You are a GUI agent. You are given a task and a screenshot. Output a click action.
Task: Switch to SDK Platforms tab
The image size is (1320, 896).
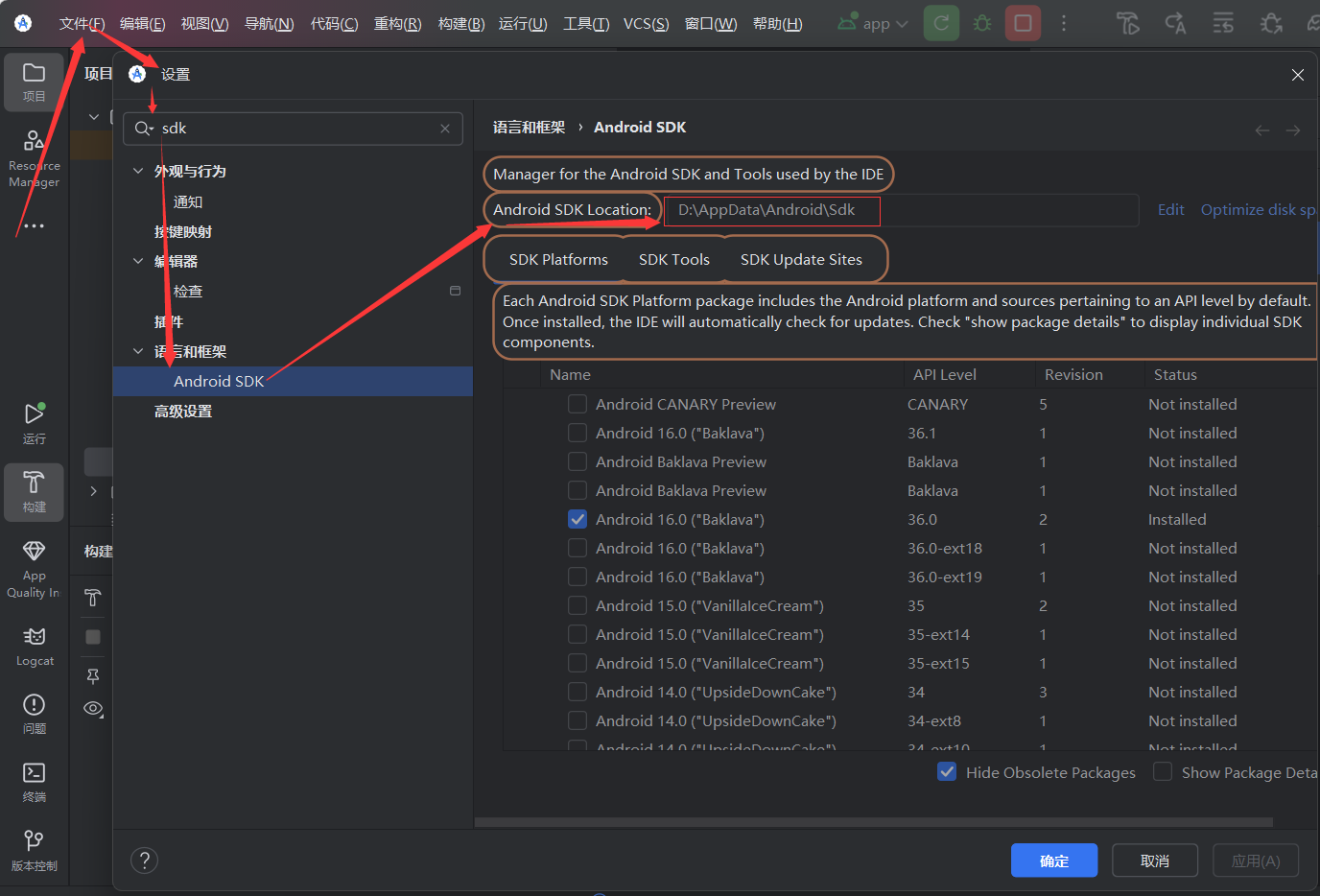coord(558,260)
